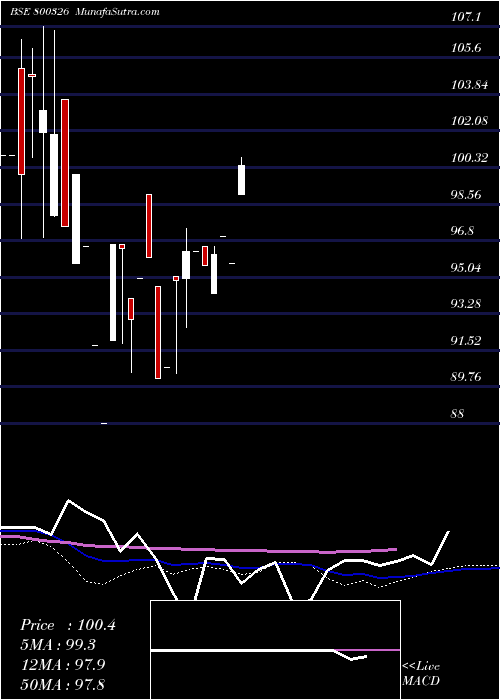Click the 5MA : 99.3 readout
The width and height of the screenshot is (500, 700).
point(58,645)
